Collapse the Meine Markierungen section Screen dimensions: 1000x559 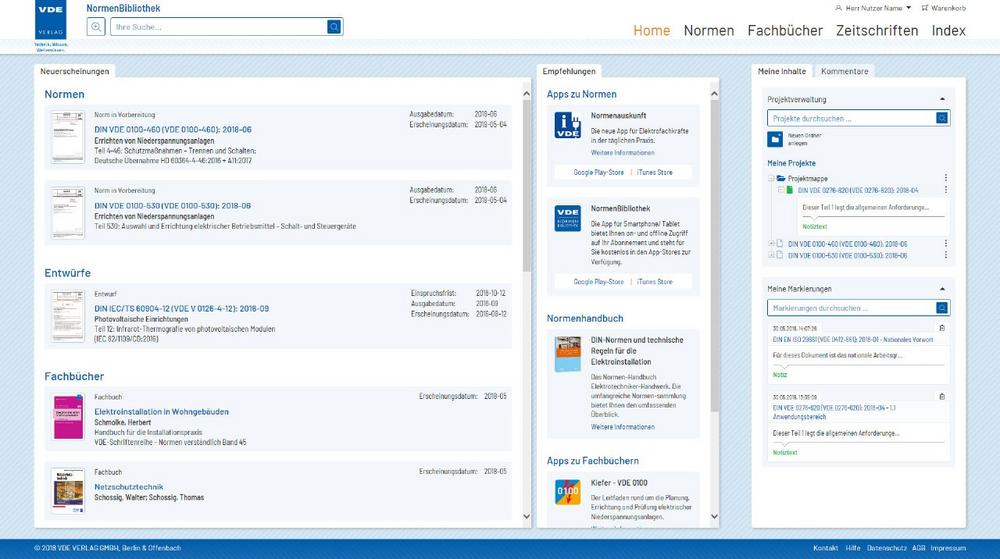(x=942, y=289)
